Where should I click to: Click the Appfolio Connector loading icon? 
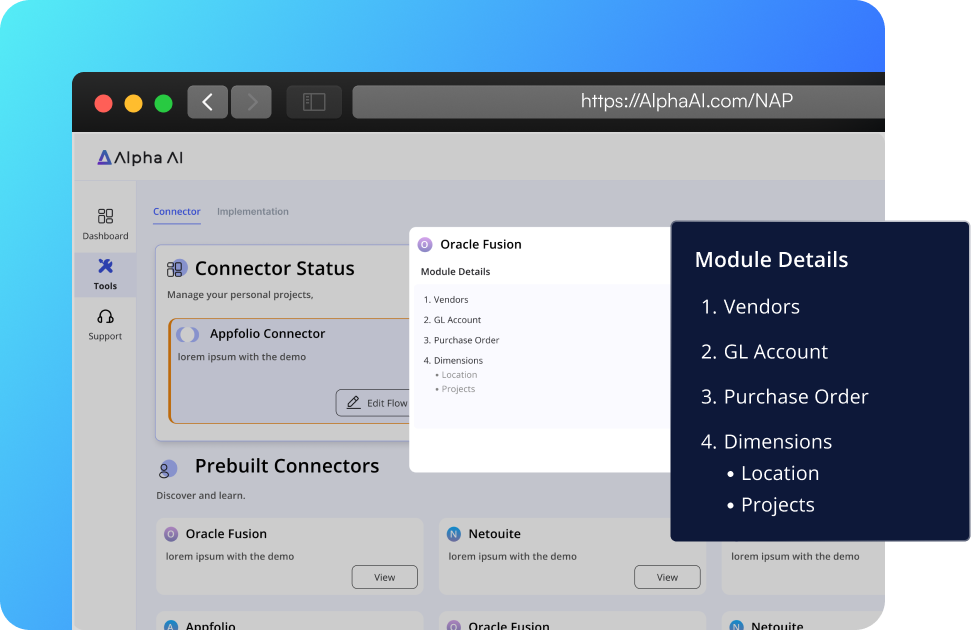tap(188, 335)
